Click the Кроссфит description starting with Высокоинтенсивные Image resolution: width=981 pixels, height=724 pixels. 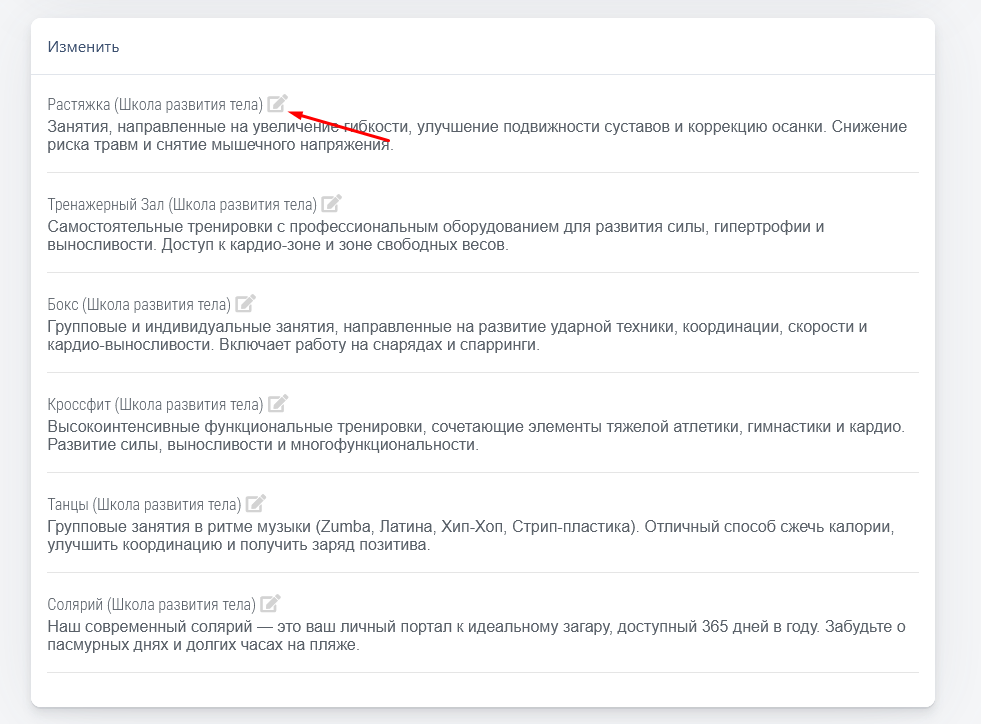(x=475, y=436)
